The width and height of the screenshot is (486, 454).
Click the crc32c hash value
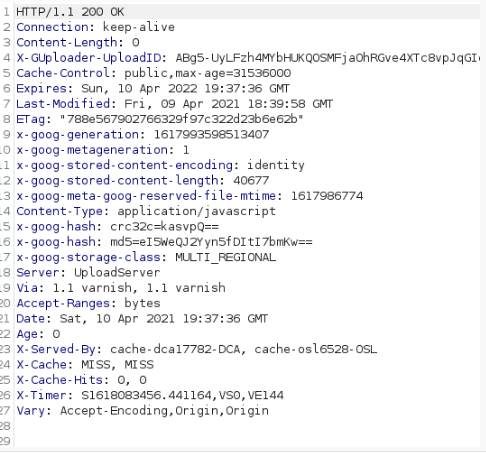(165, 227)
